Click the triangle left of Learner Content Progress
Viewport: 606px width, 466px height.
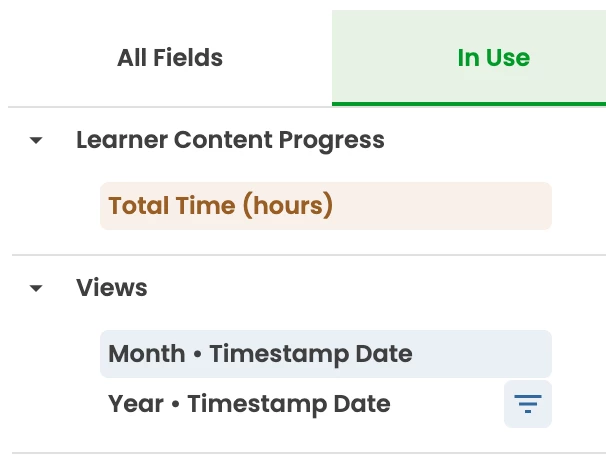[36, 140]
